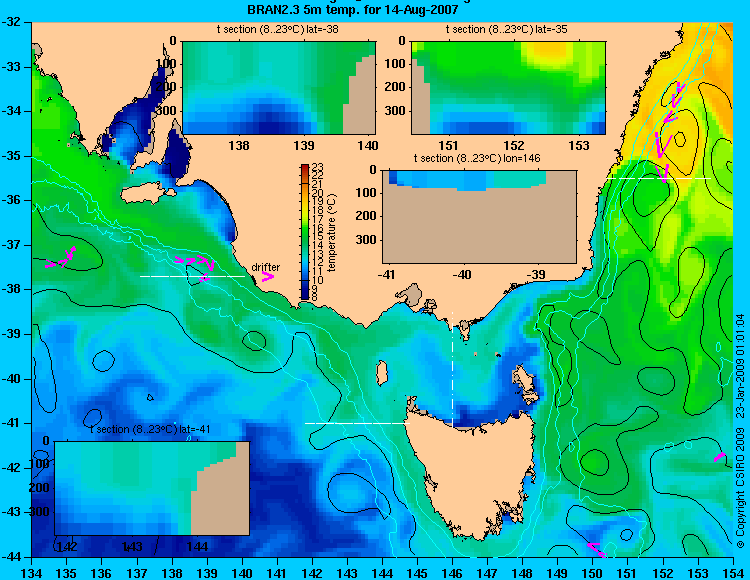
Task: Click longitude tick 138 in the lat=-38 inset
Action: pyautogui.click(x=239, y=145)
